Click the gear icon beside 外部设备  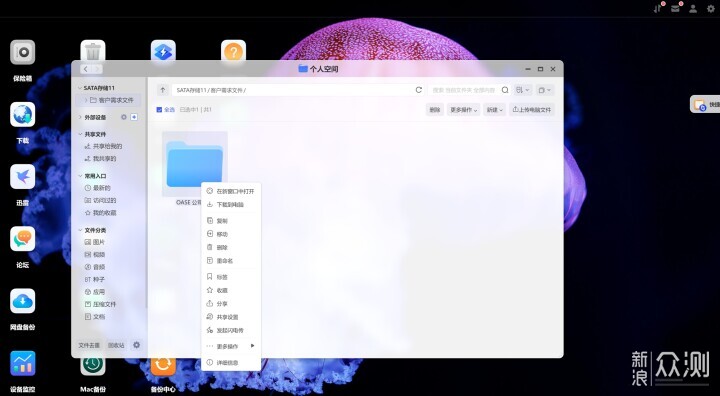coord(124,117)
